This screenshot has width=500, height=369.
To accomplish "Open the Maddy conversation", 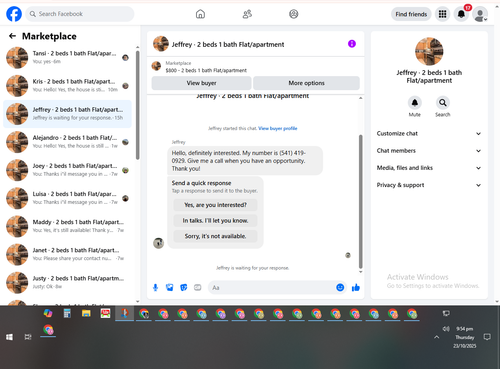I will 67,226.
